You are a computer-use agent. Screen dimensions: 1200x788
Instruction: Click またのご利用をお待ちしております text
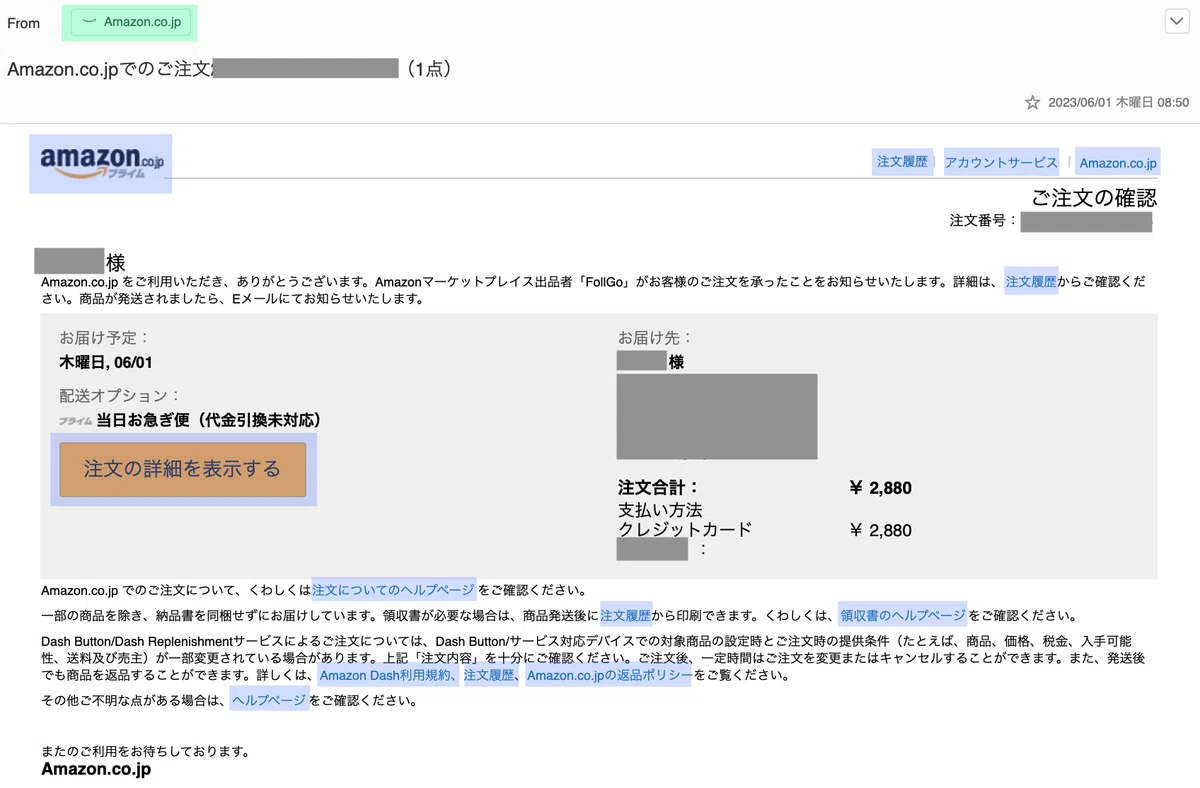coord(145,751)
